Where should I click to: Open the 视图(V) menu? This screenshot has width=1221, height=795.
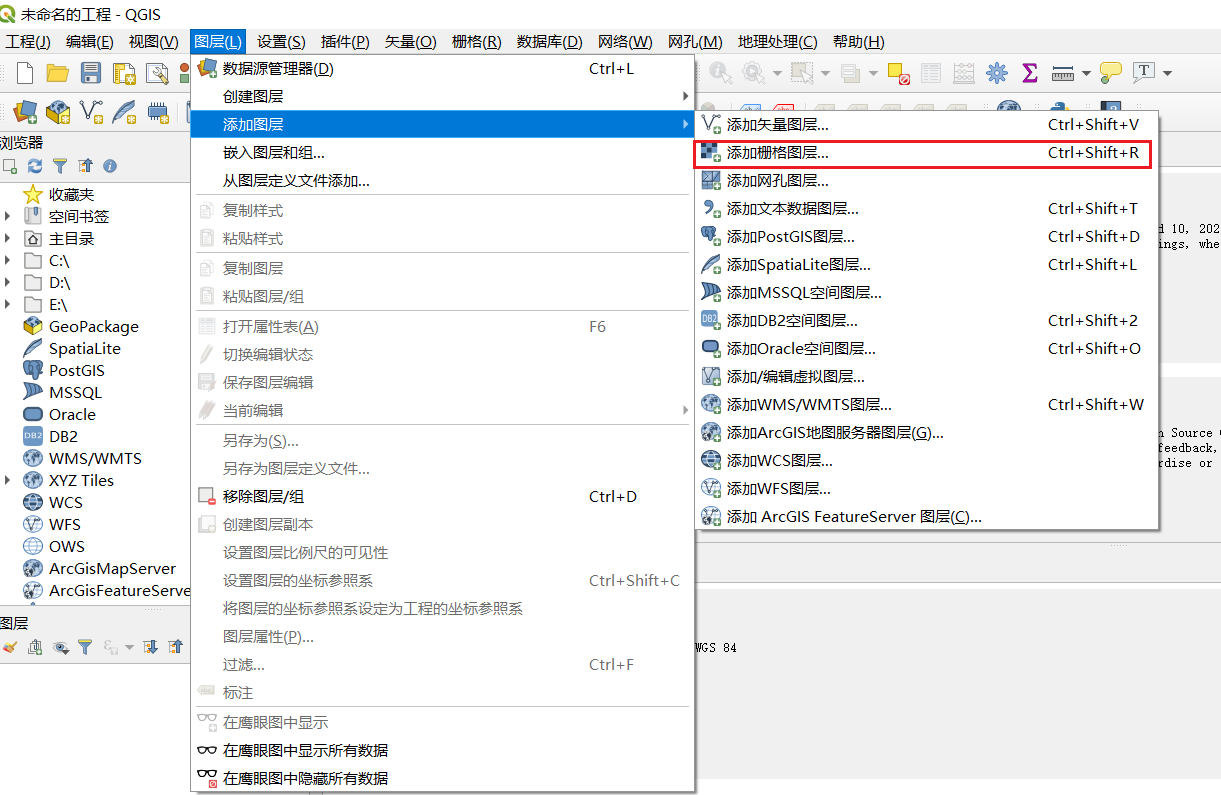click(x=153, y=41)
